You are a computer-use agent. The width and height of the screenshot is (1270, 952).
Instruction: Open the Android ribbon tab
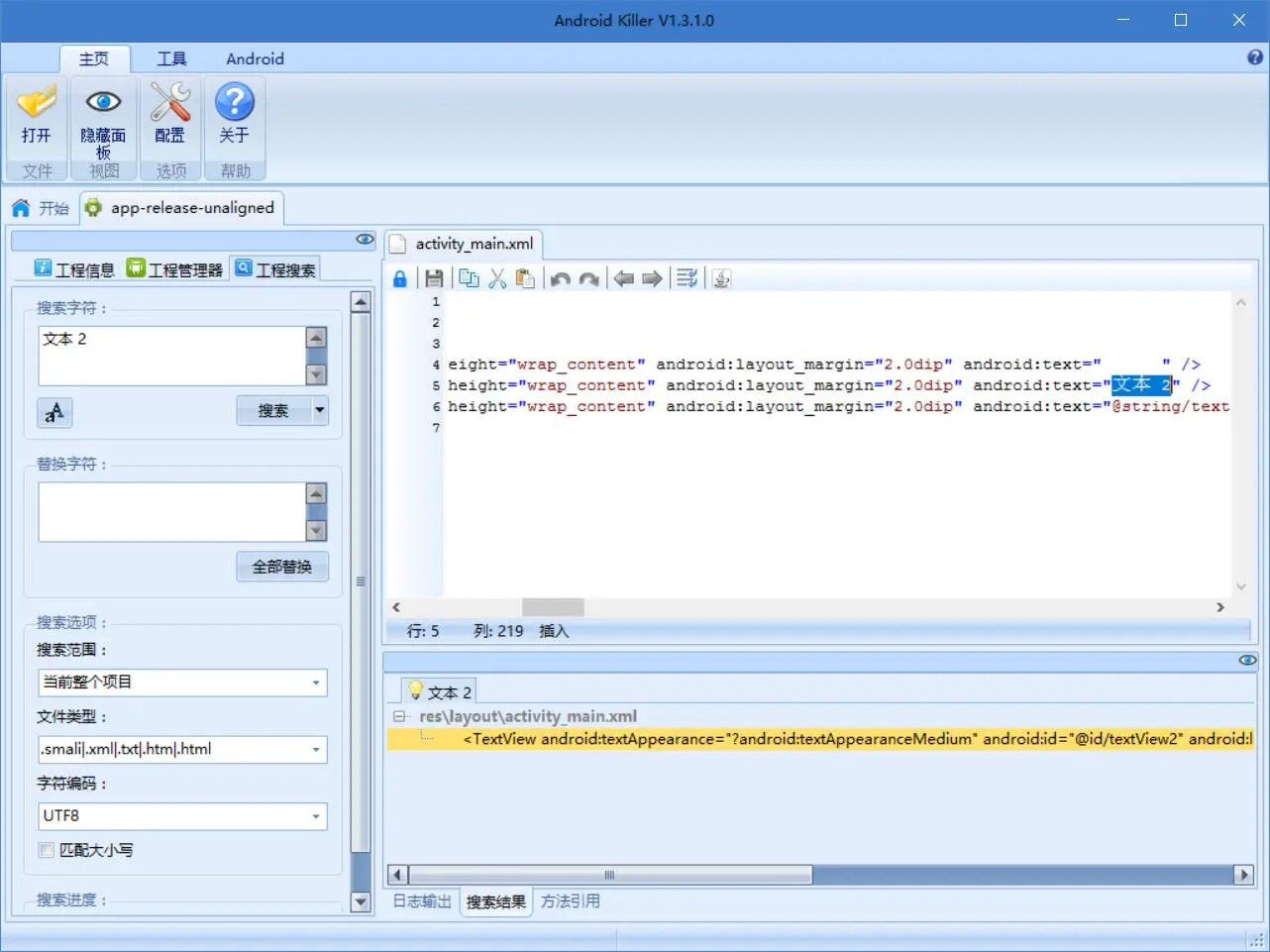(x=255, y=58)
